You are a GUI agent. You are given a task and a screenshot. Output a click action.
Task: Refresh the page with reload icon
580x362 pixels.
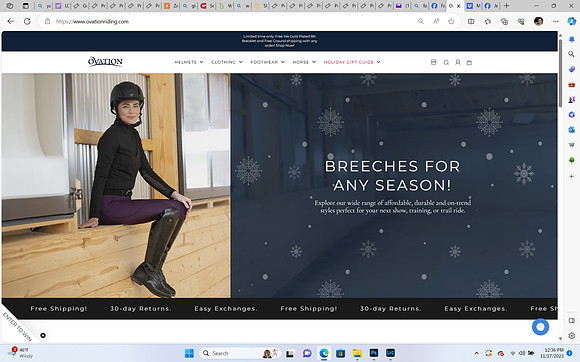coord(27,21)
